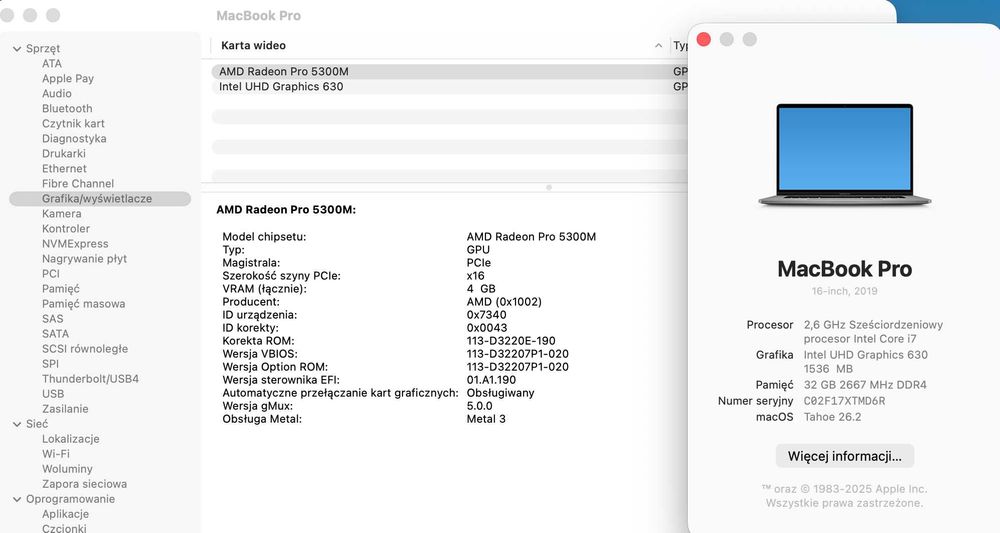Open Drukarki entry
This screenshot has height=533, width=1000.
[64, 154]
